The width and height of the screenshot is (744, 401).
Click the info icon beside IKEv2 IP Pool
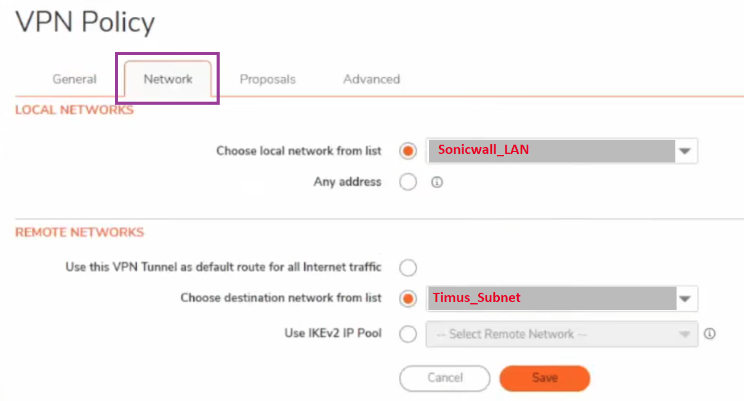click(709, 334)
